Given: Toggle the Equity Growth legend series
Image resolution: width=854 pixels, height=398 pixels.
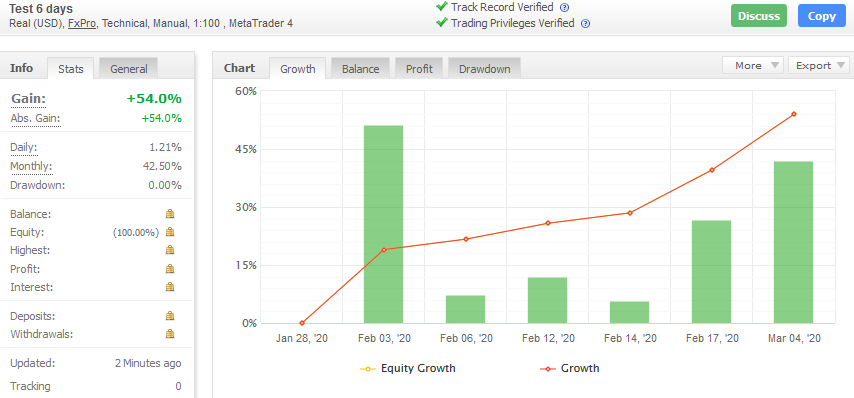Looking at the screenshot, I should pyautogui.click(x=407, y=369).
